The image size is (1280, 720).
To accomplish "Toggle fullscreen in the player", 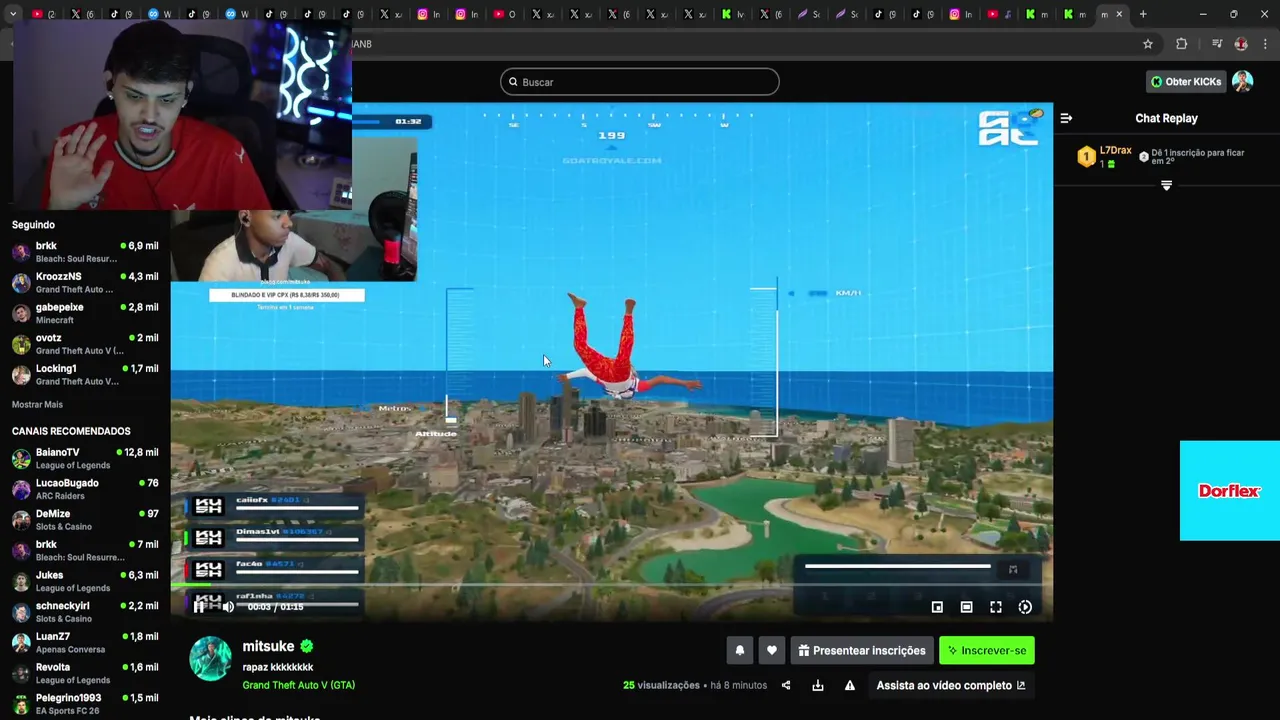I will [996, 607].
